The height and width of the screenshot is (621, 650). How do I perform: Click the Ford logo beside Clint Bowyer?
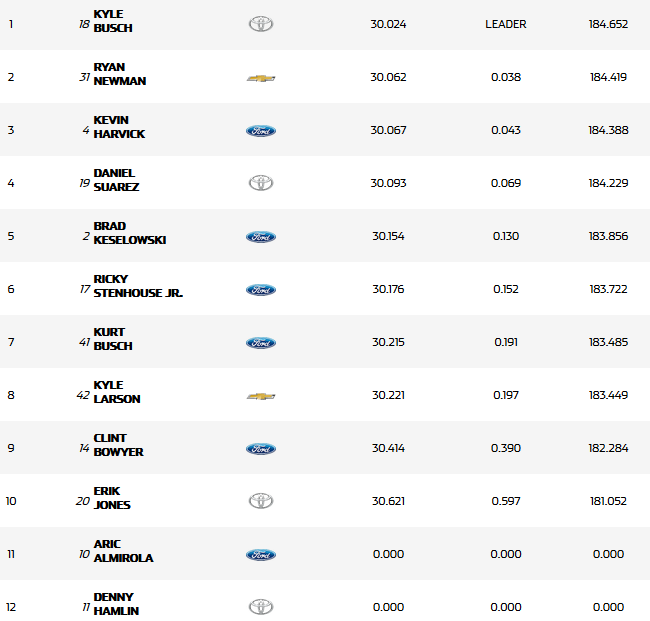pyautogui.click(x=260, y=449)
